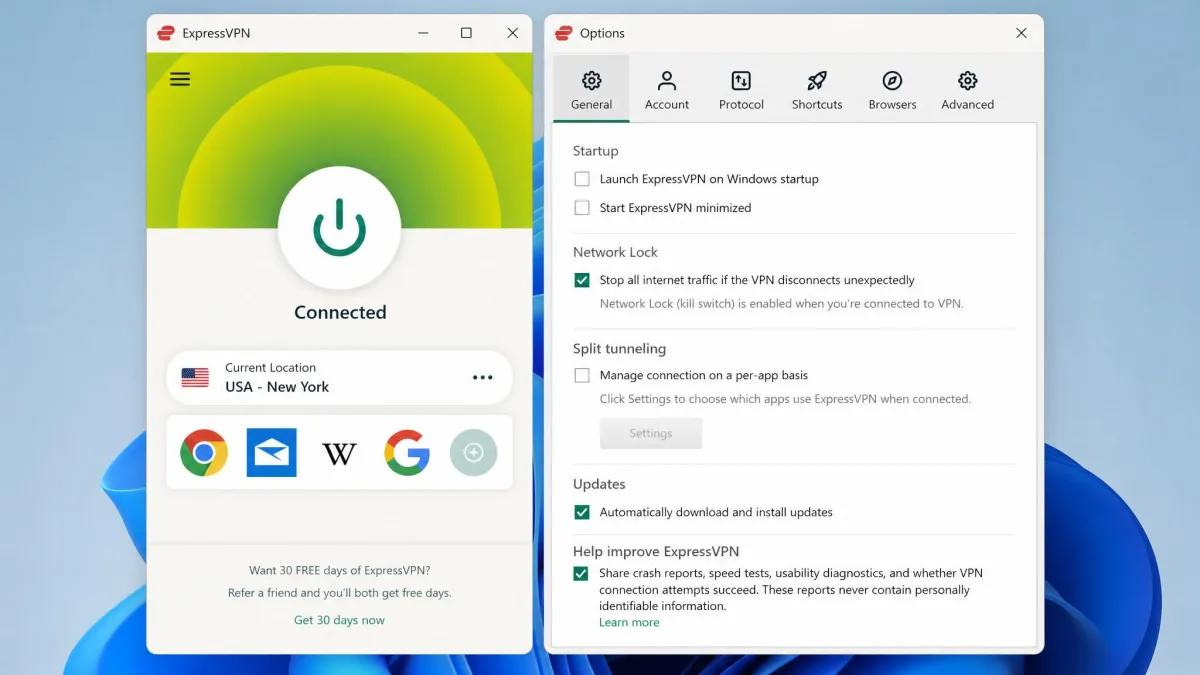Toggle Automatically download and install updates

coord(582,512)
